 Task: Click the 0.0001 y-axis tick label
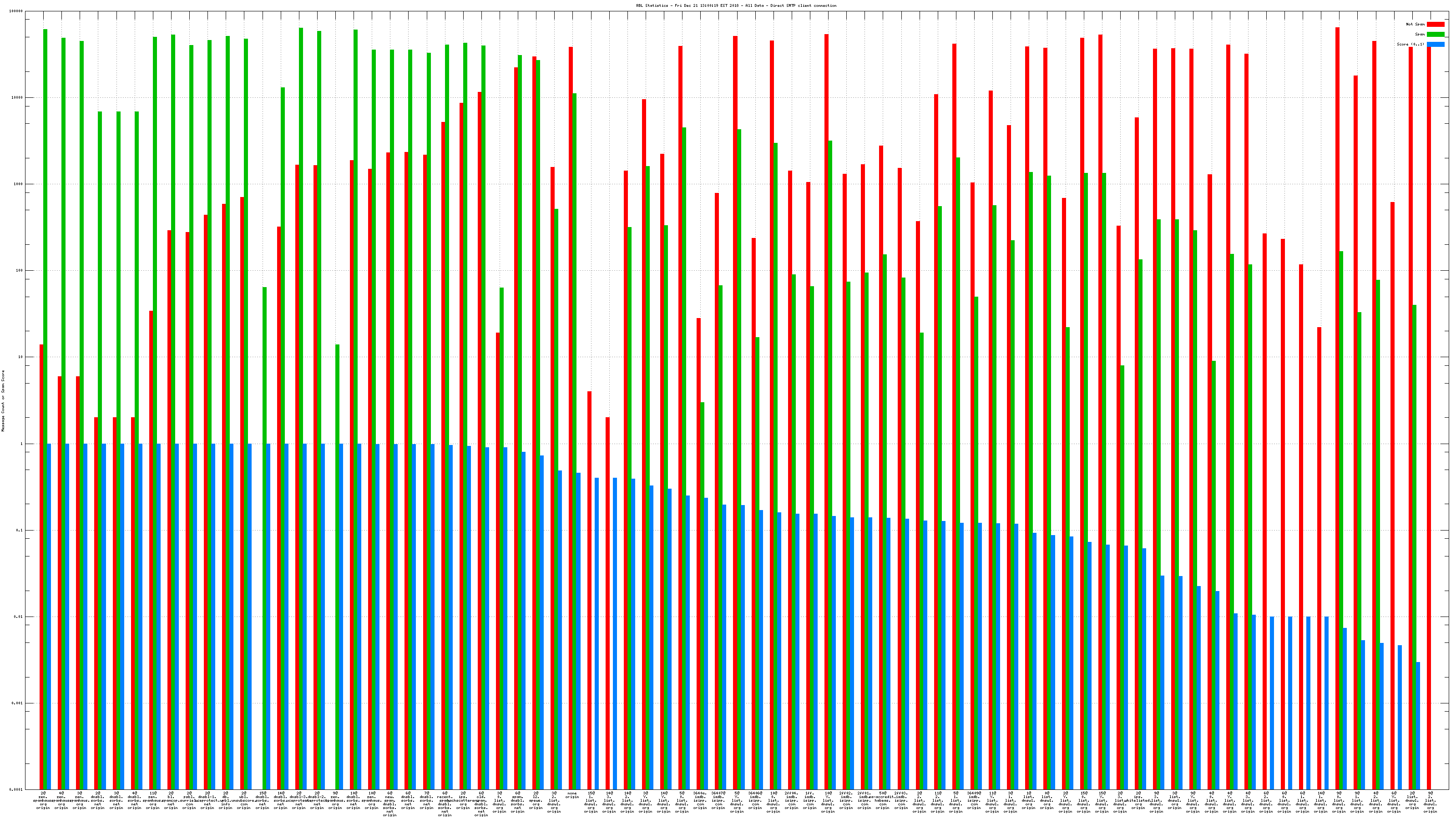click(16, 789)
